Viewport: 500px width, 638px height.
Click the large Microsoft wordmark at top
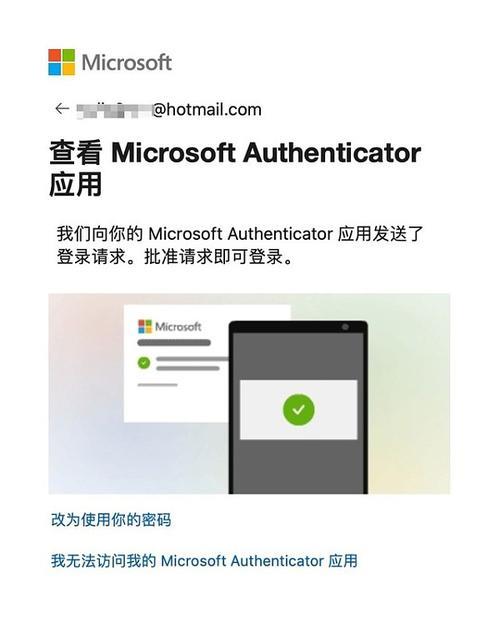(x=127, y=63)
